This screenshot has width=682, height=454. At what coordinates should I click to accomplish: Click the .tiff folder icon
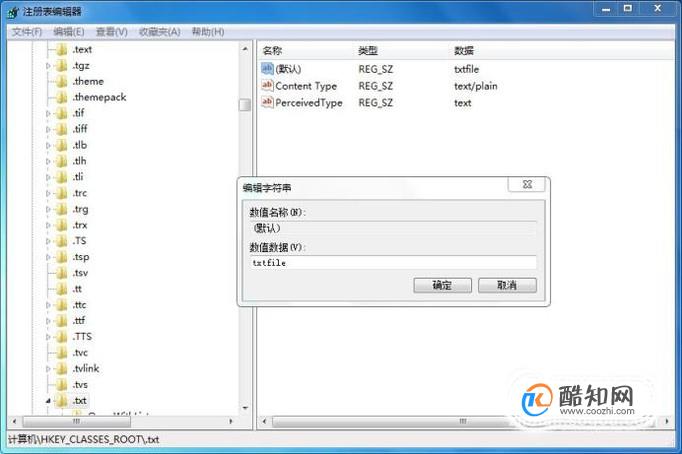pyautogui.click(x=62, y=129)
